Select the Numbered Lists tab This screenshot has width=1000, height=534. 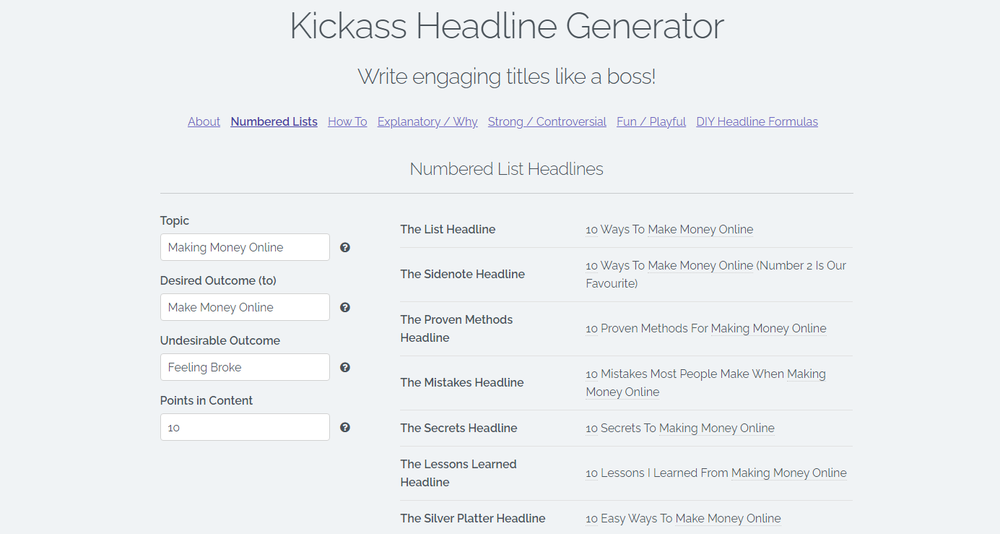tap(274, 122)
